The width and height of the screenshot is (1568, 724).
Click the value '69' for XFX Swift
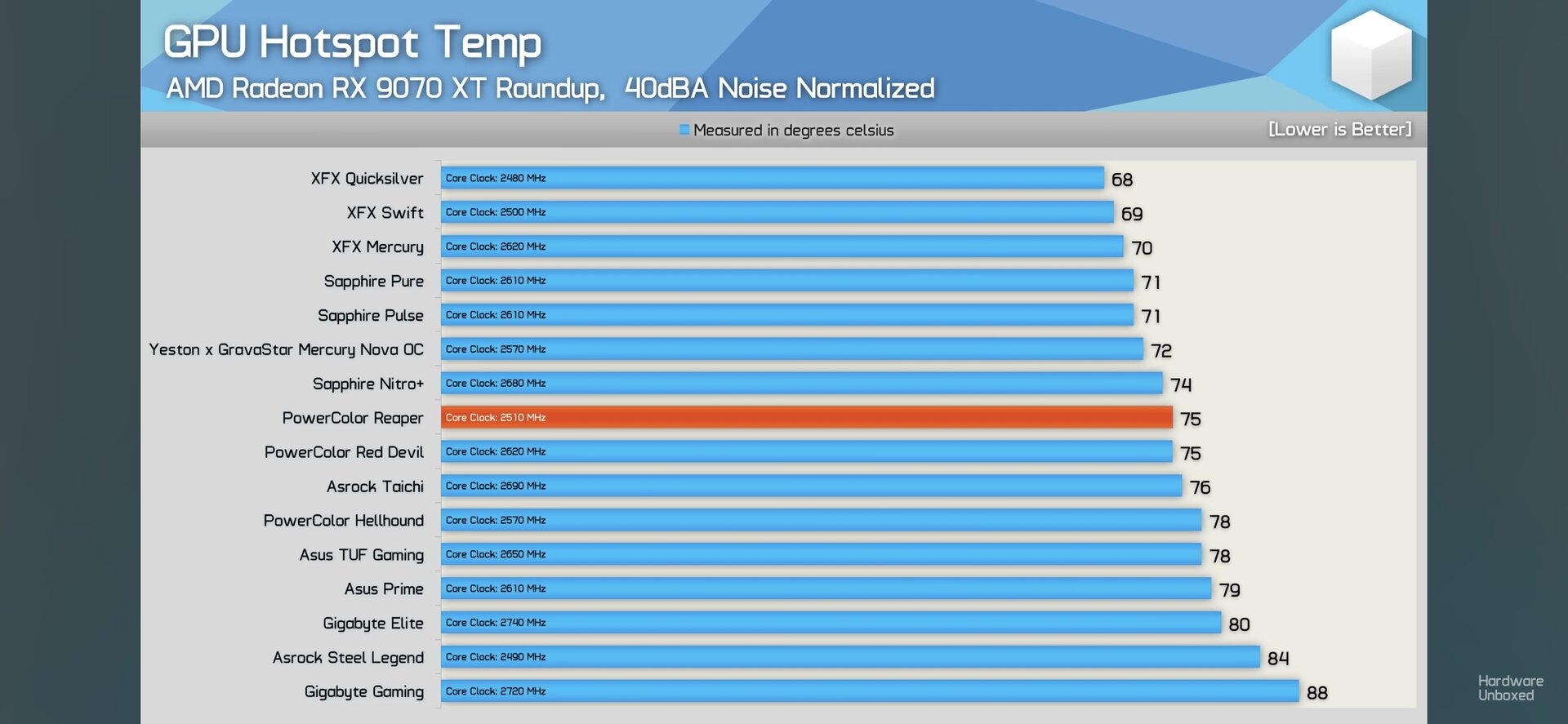(x=1132, y=214)
